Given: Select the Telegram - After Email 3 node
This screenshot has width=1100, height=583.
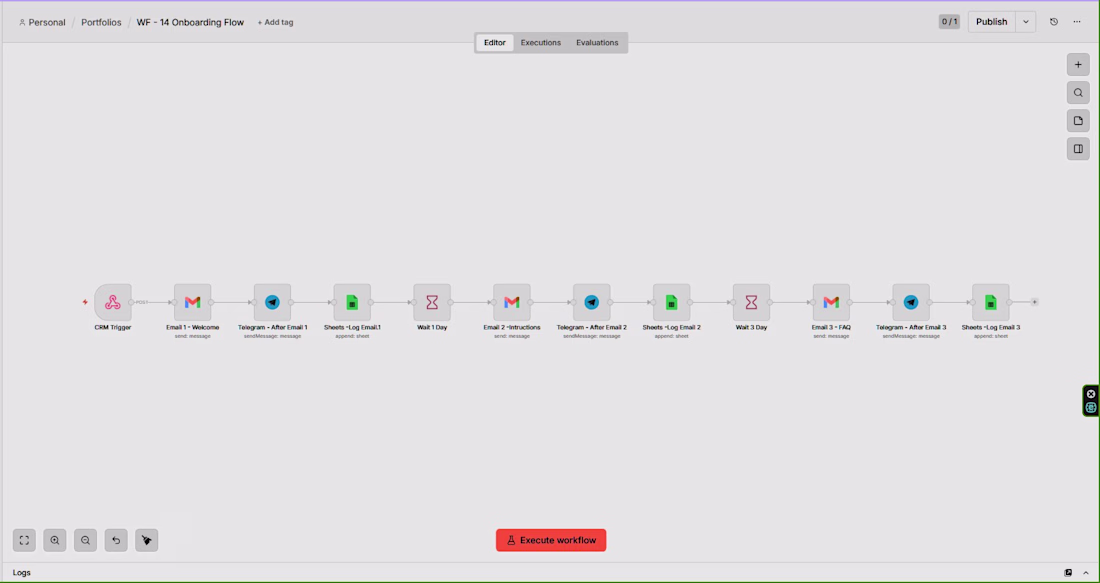Looking at the screenshot, I should pyautogui.click(x=911, y=302).
